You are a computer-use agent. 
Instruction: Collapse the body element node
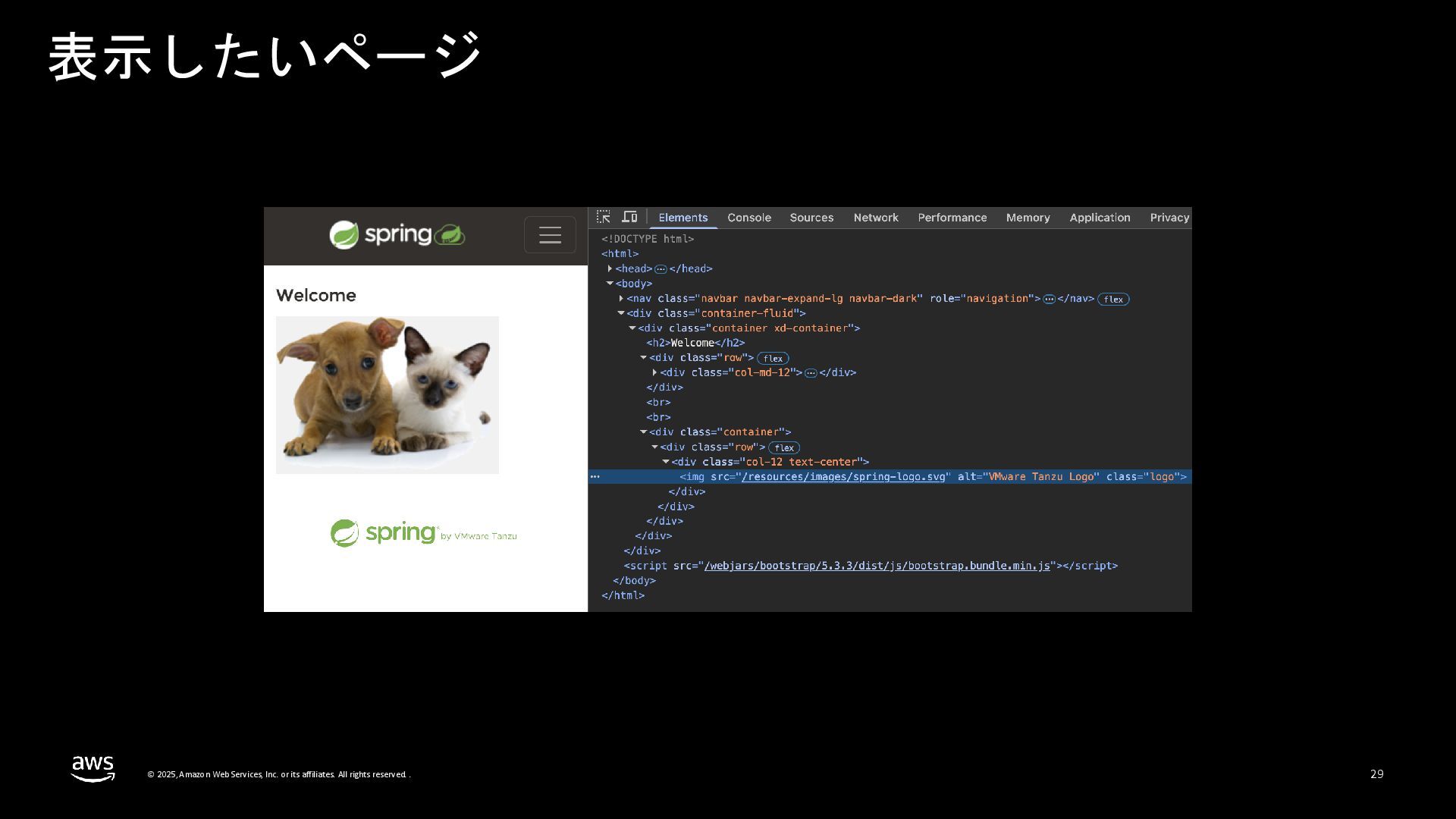pos(610,284)
